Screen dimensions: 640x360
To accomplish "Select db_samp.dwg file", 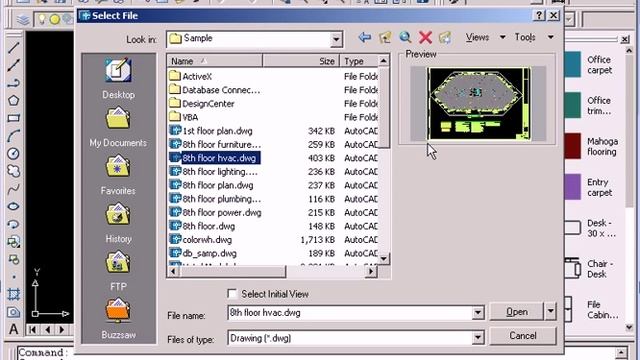I will pyautogui.click(x=203, y=253).
